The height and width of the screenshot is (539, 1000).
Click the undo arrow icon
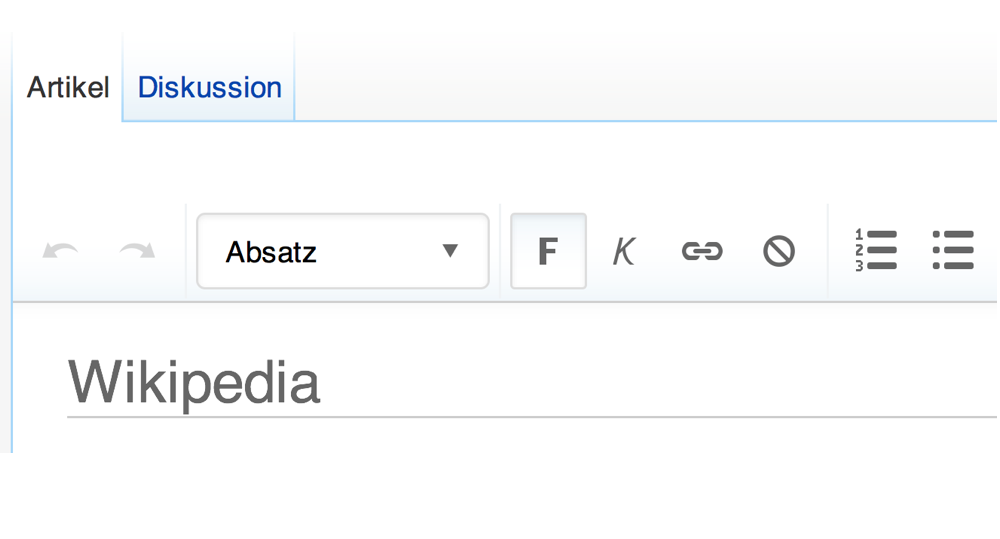click(x=60, y=251)
